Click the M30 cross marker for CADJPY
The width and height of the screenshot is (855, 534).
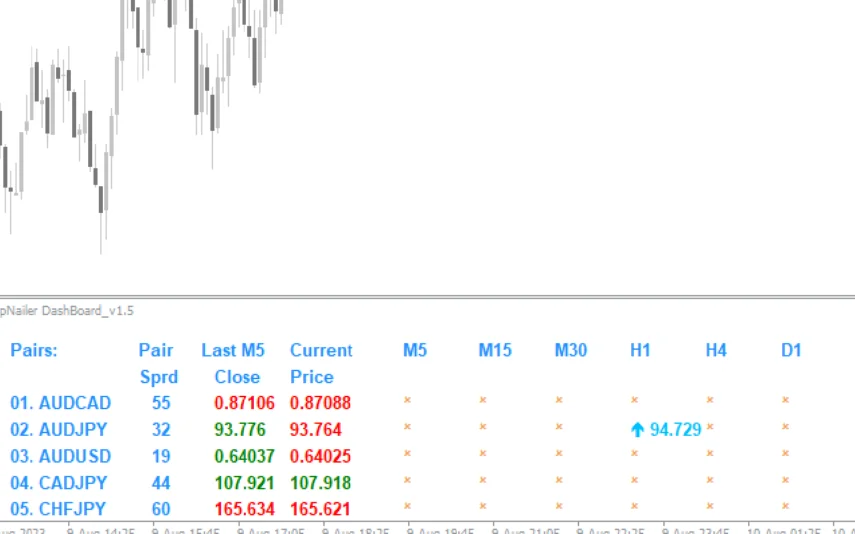click(559, 480)
